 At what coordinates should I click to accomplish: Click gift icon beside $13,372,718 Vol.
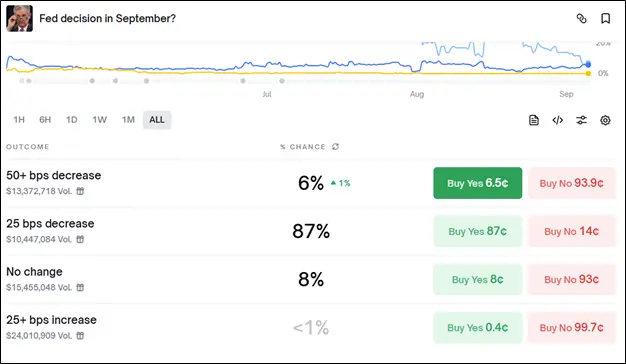tap(80, 191)
